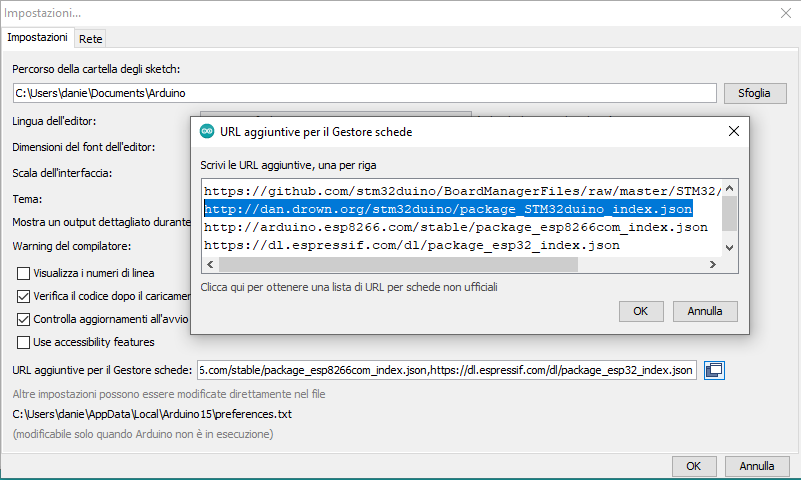801x480 pixels.
Task: Open the additional URLs editor window icon
Action: pos(714,370)
